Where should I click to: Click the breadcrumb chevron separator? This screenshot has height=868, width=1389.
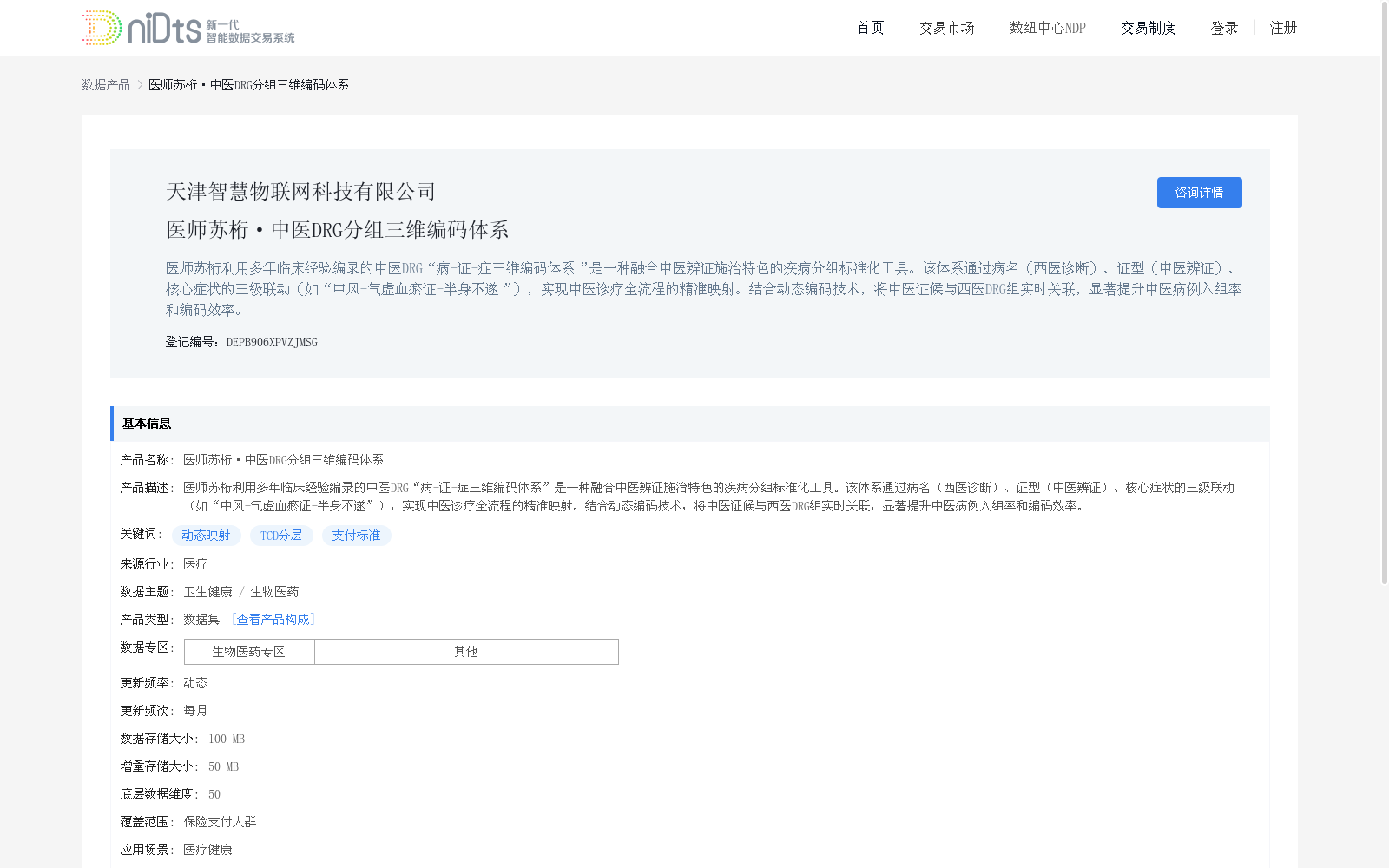click(x=140, y=84)
